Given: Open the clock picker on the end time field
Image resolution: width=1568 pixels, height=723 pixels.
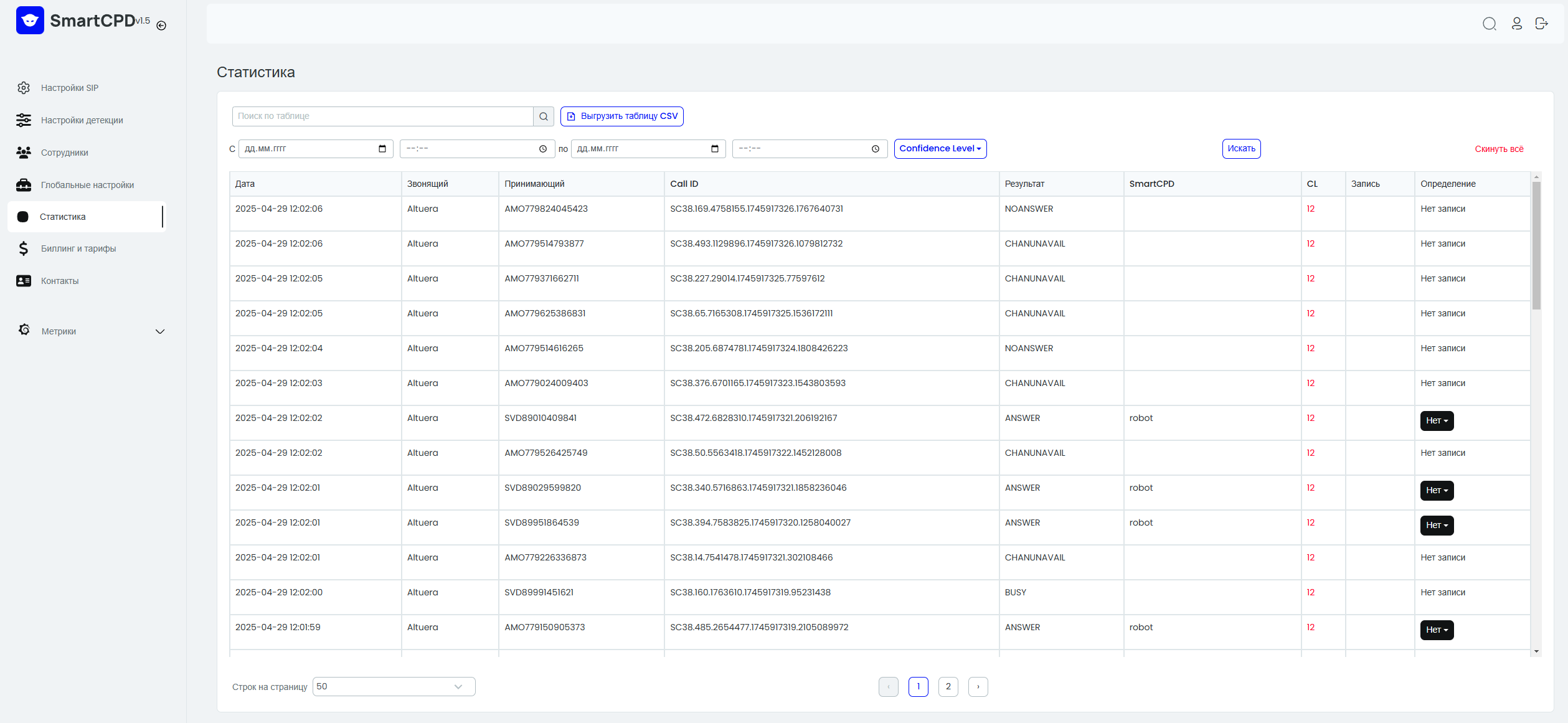Looking at the screenshot, I should pos(875,149).
